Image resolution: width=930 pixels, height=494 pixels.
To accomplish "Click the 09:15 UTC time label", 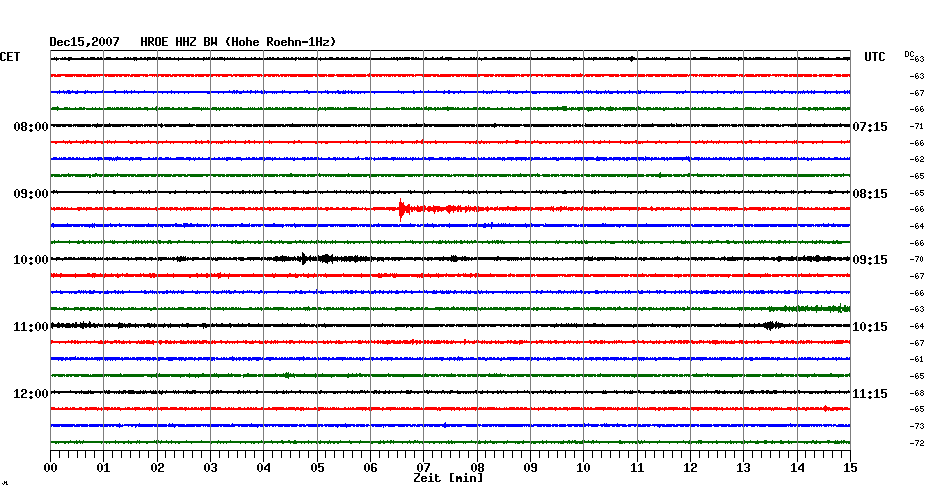I will [870, 260].
